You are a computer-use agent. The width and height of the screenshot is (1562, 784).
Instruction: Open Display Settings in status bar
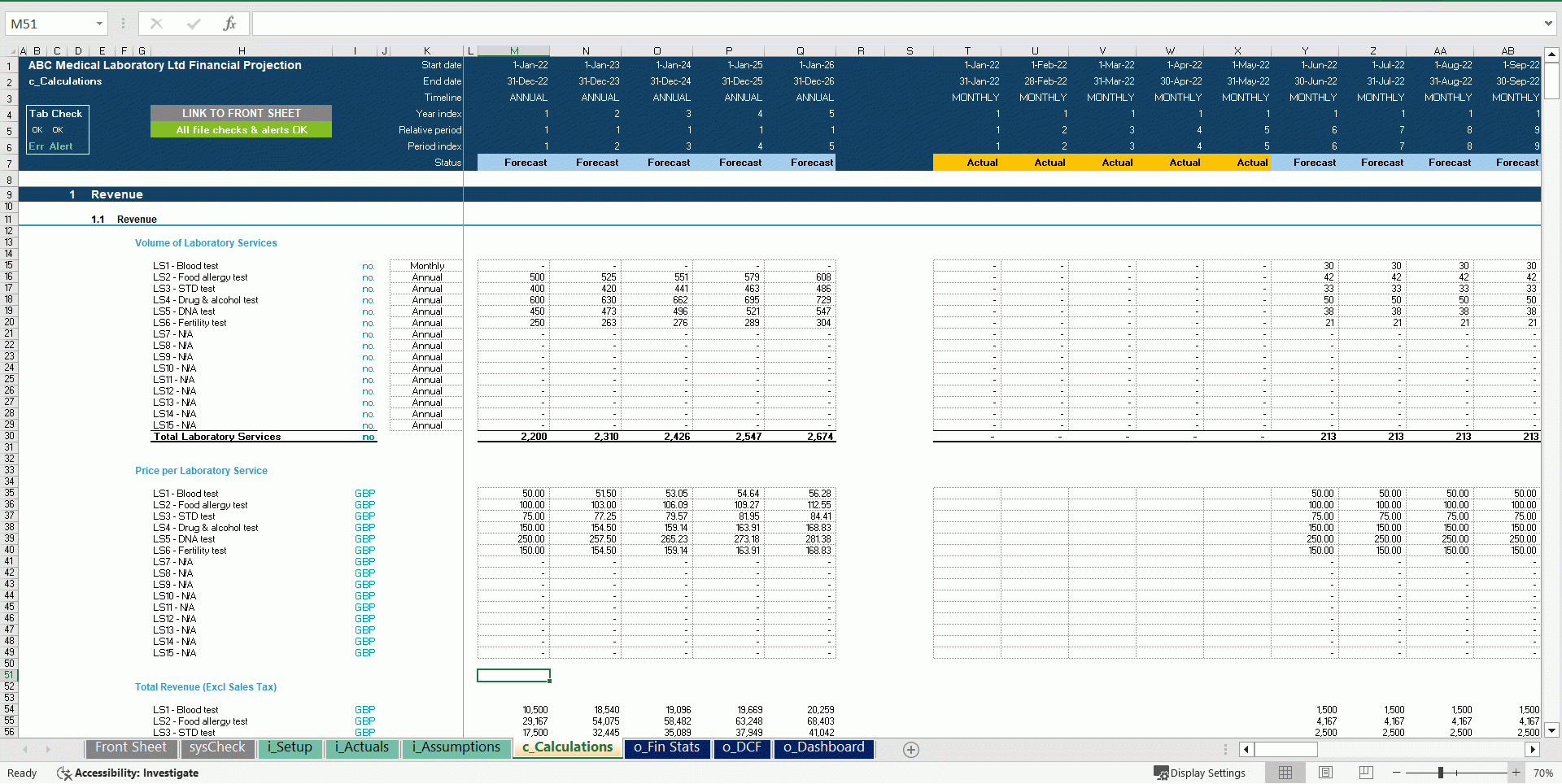[x=1200, y=773]
